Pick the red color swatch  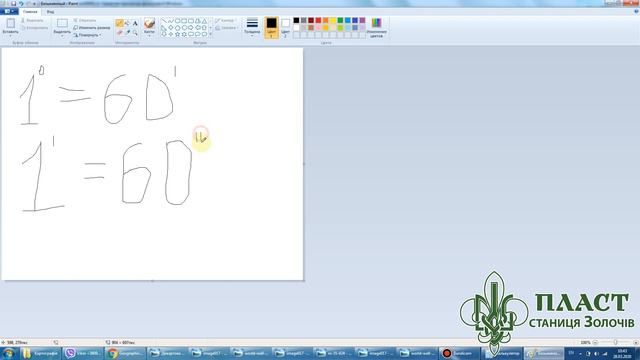click(x=318, y=20)
